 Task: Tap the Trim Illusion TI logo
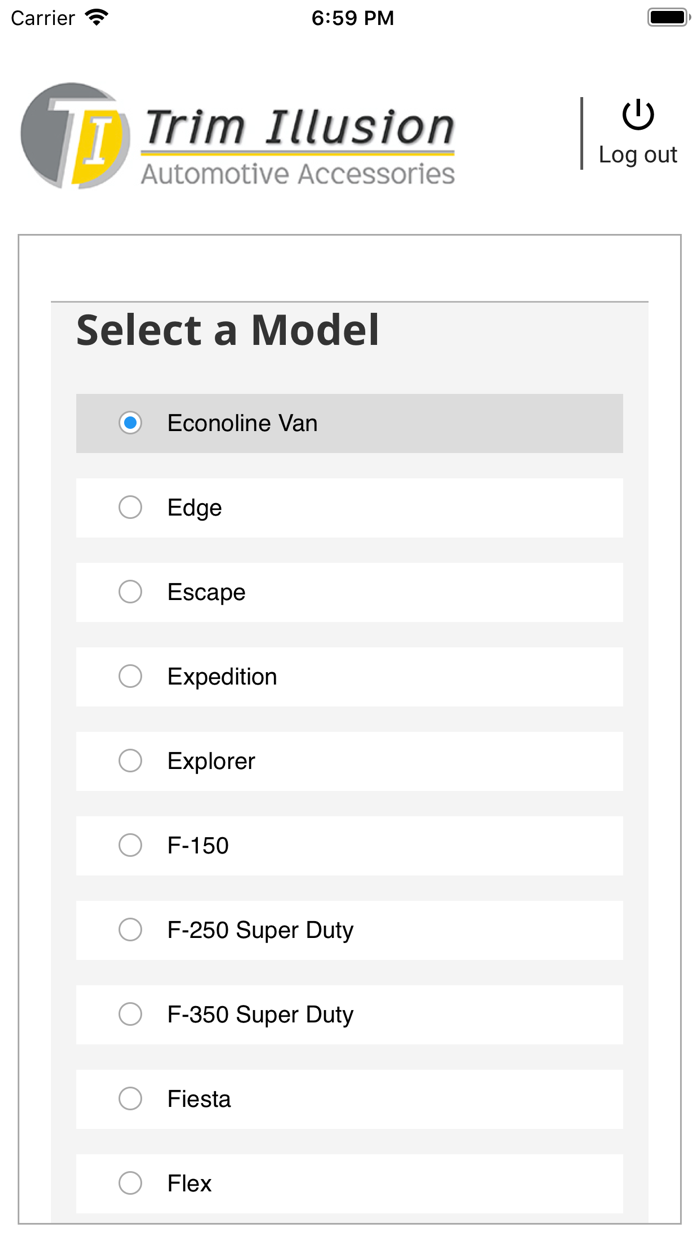tap(75, 136)
